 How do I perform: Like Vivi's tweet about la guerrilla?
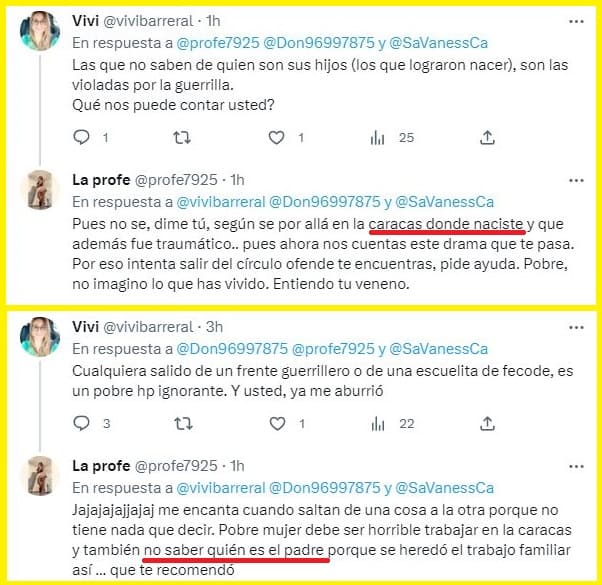tap(276, 137)
